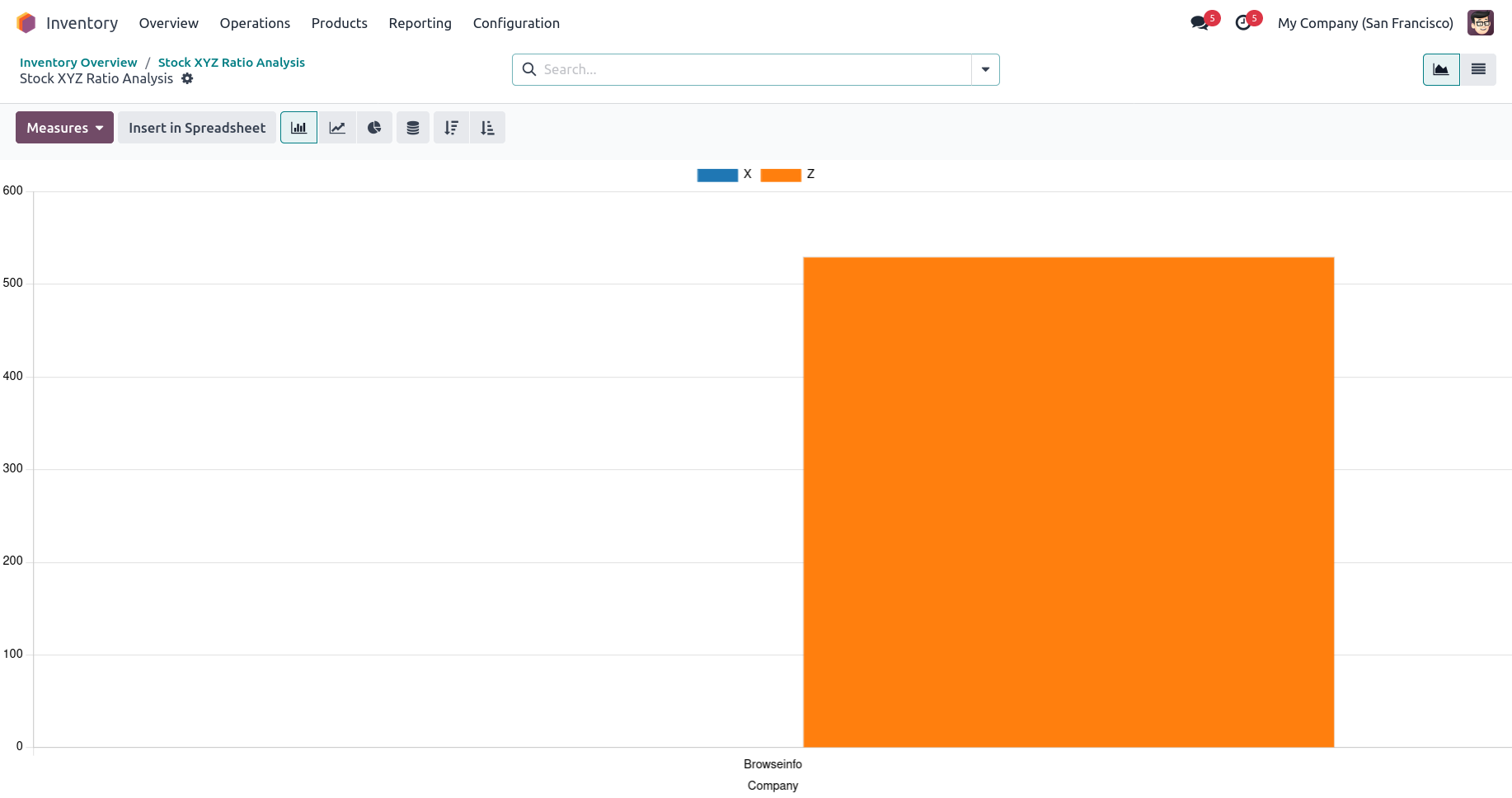This screenshot has width=1512, height=798.
Task: Switch to pie chart mode
Action: coord(374,128)
